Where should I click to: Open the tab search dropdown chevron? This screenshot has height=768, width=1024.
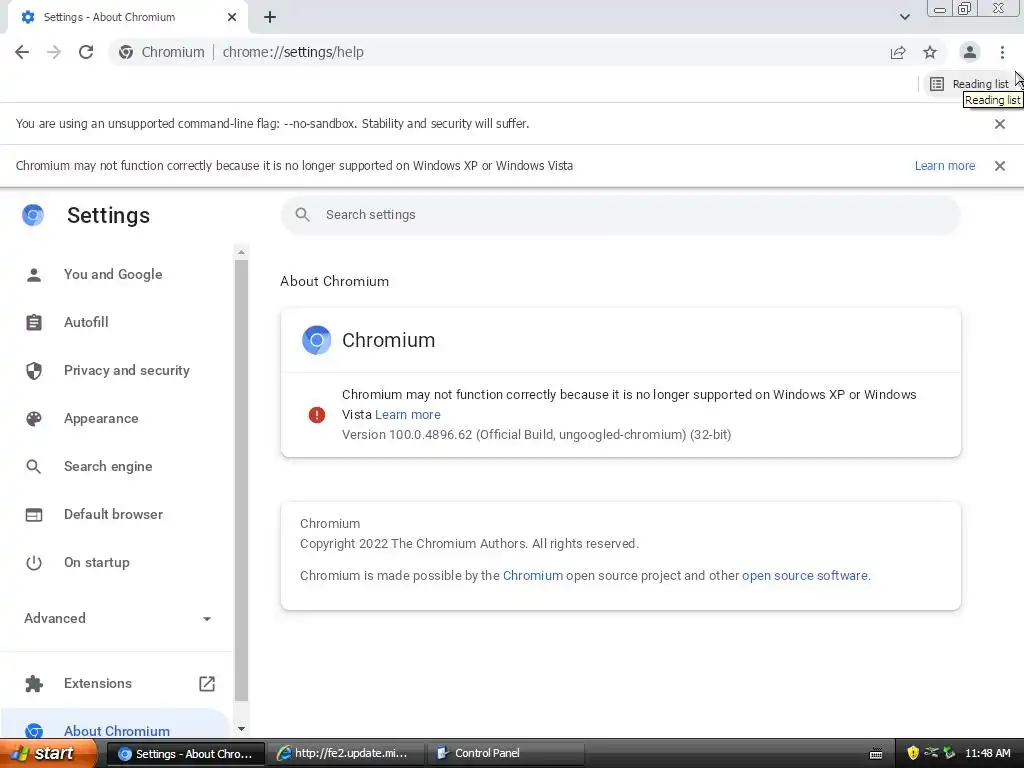point(904,17)
